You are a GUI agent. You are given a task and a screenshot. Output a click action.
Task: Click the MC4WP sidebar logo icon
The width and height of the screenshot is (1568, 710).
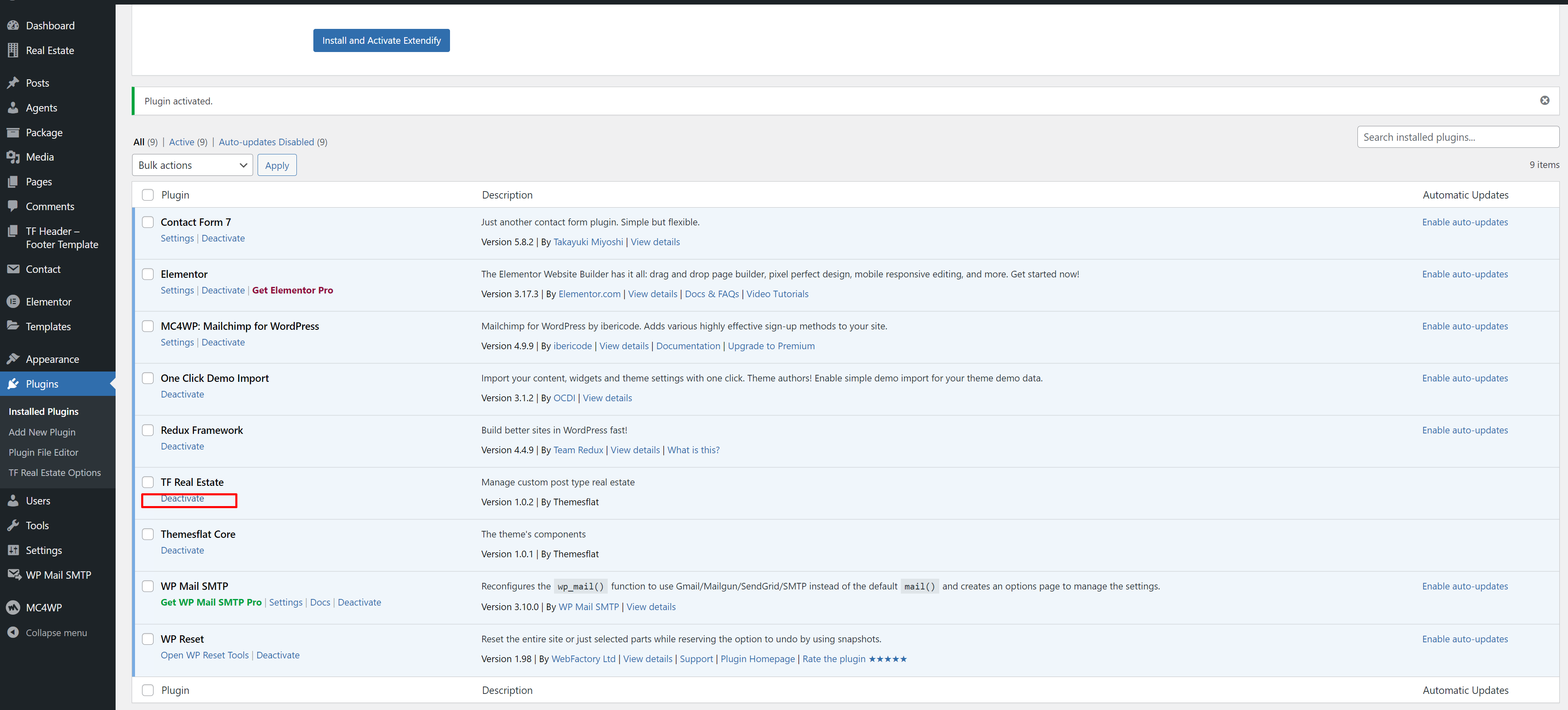point(13,608)
